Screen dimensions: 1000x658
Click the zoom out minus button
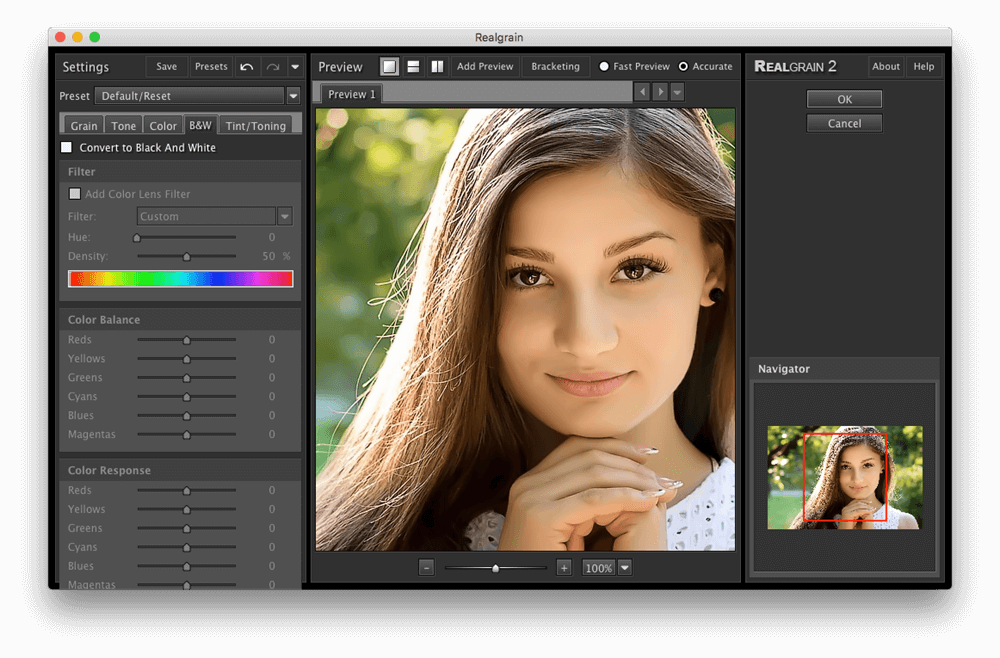click(427, 568)
